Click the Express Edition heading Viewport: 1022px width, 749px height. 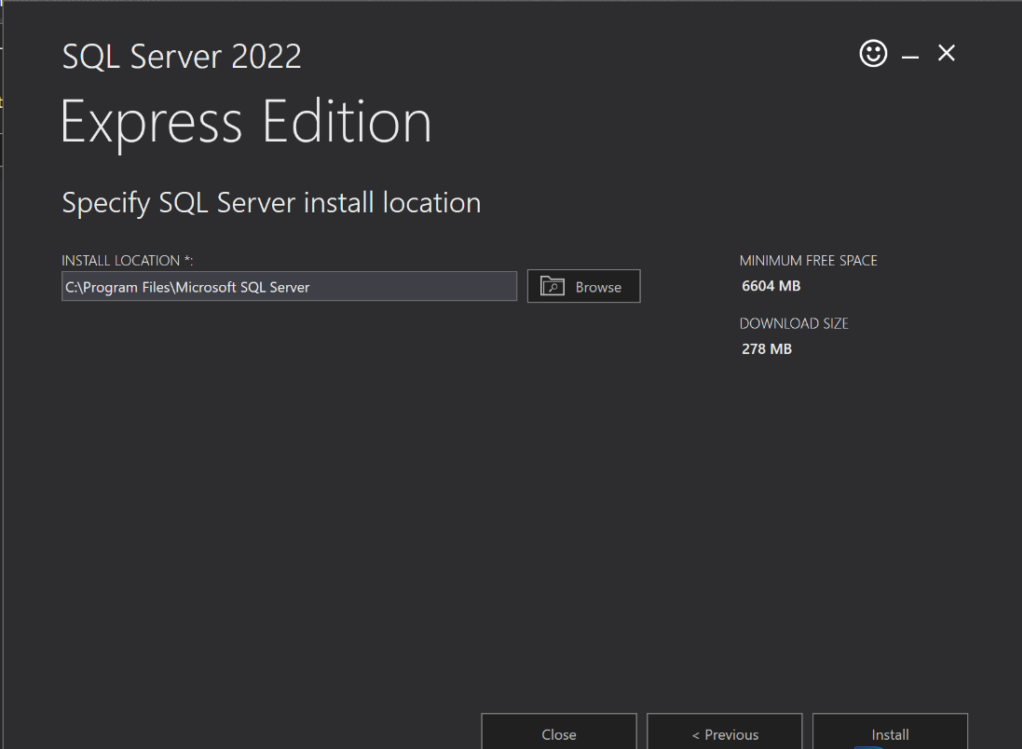[246, 123]
